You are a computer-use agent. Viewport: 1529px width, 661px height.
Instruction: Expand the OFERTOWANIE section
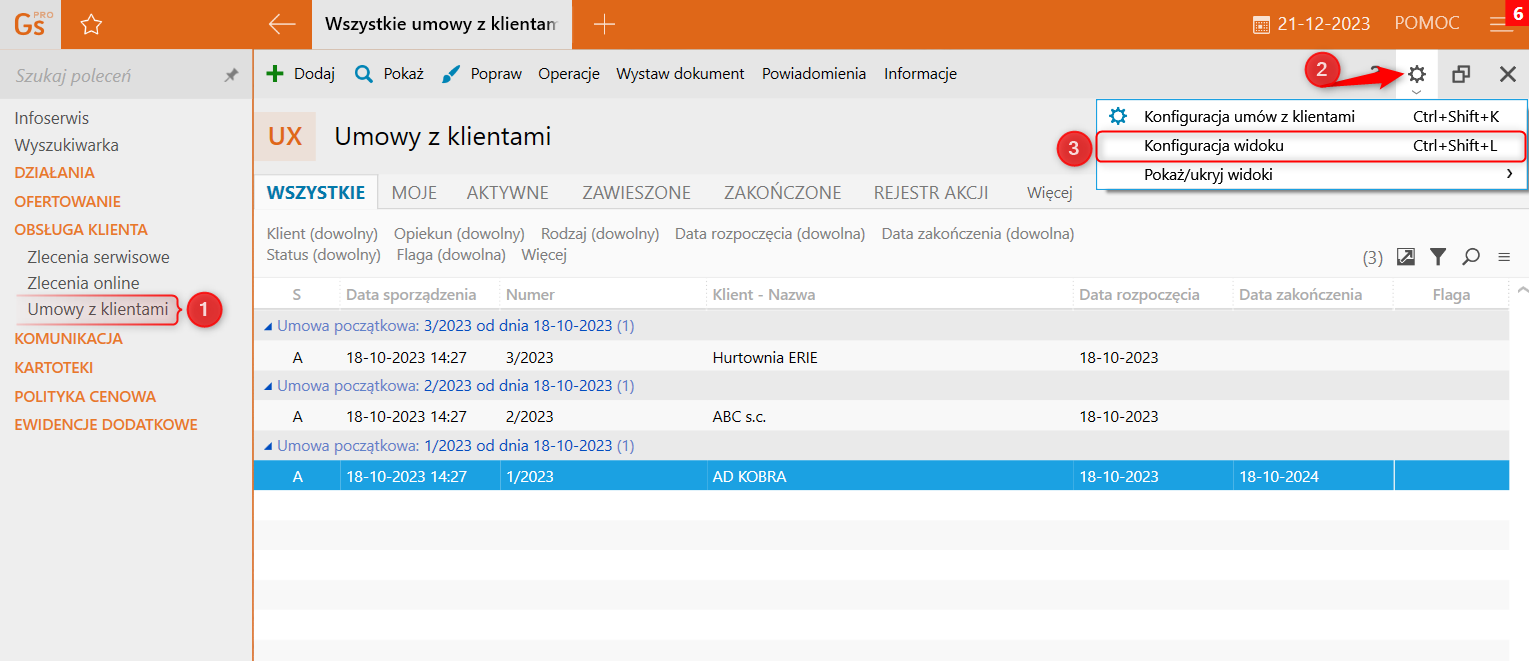tap(67, 201)
